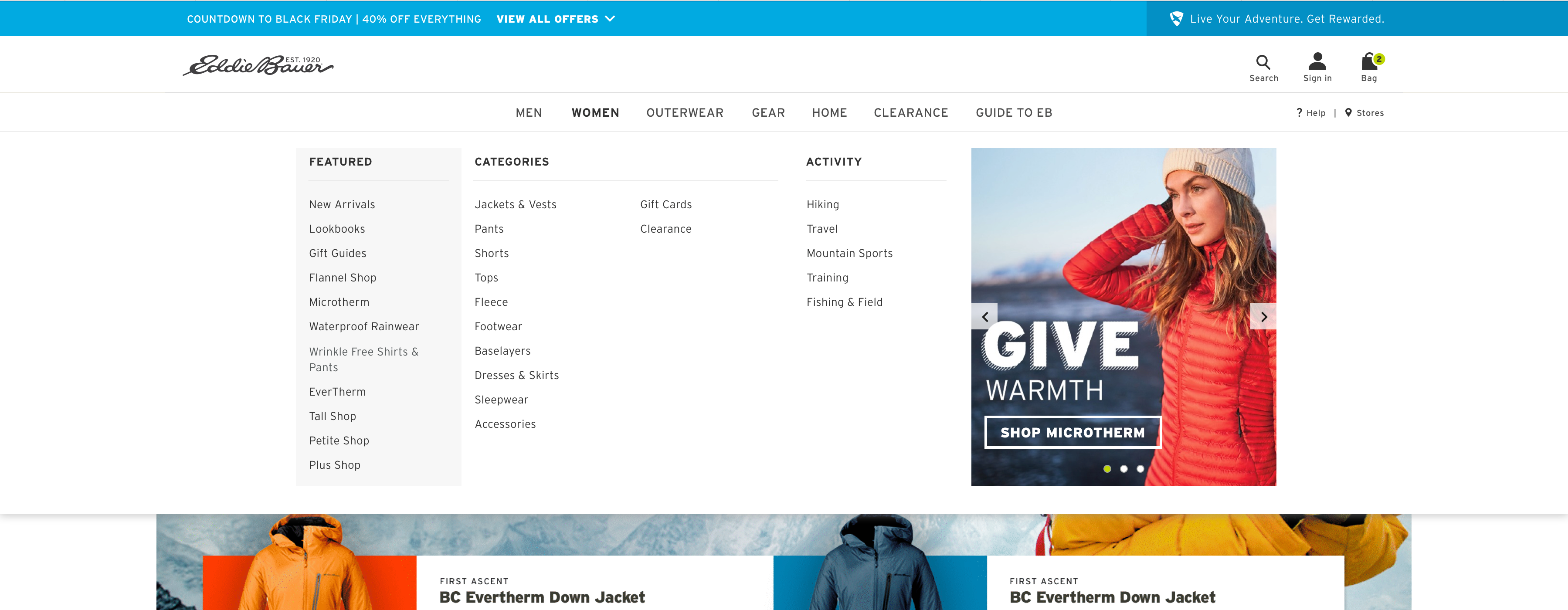The height and width of the screenshot is (610, 1568).
Task: Select the second carousel dot
Action: click(1123, 469)
